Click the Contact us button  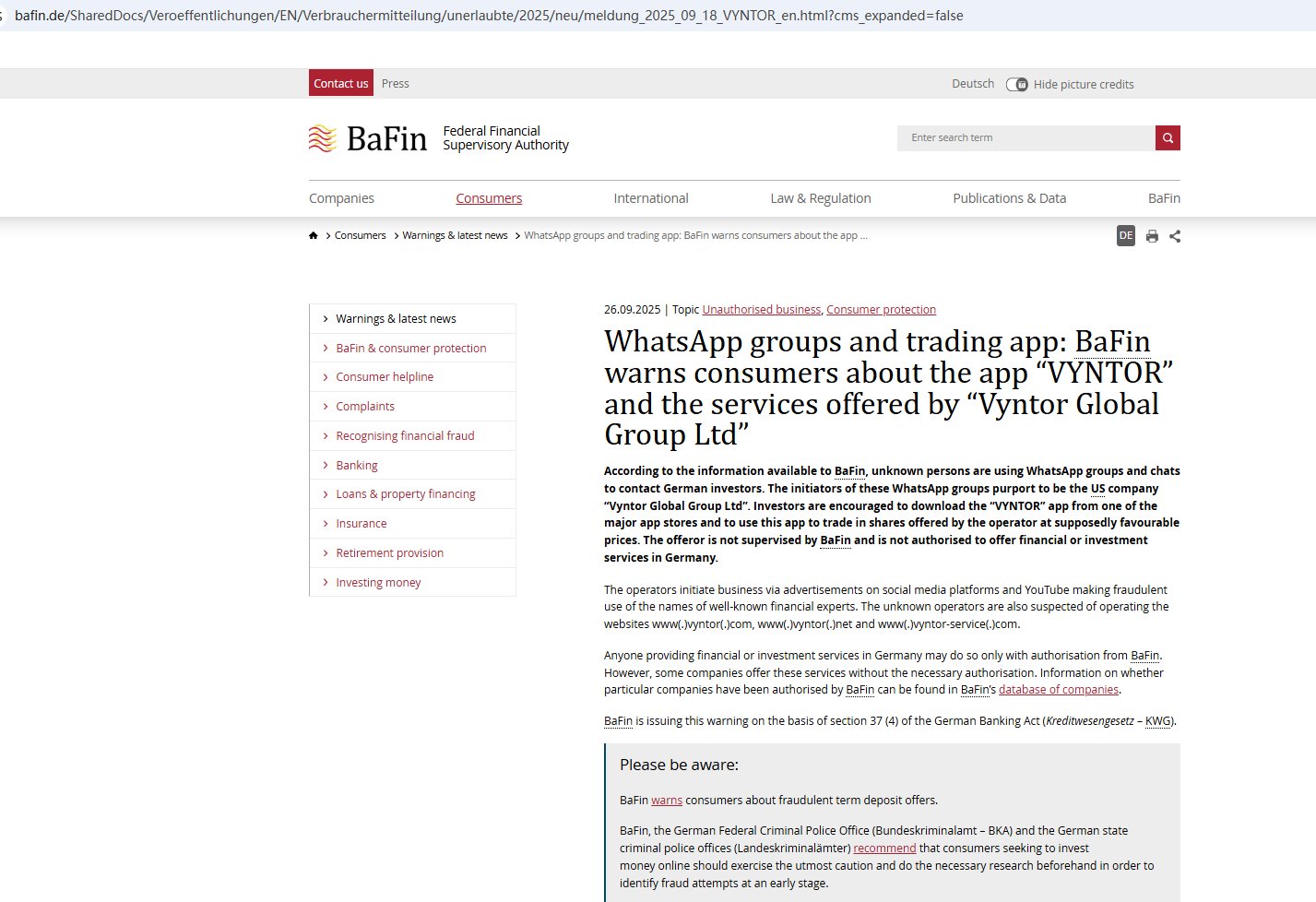340,83
